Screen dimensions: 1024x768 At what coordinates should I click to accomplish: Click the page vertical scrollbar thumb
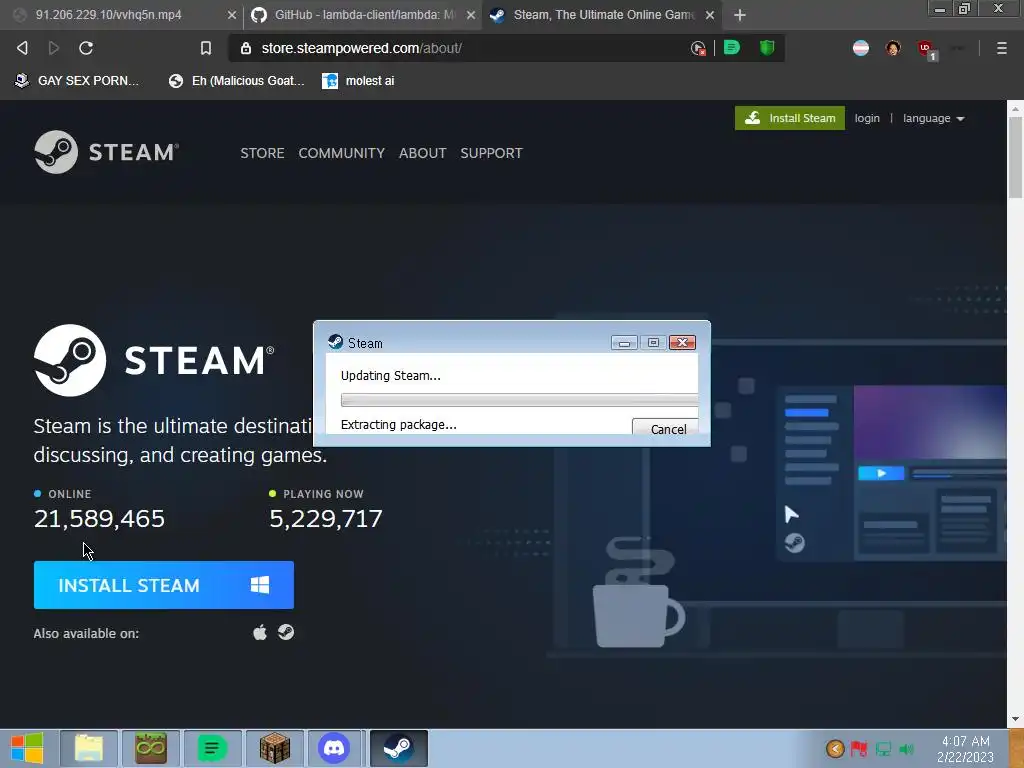coord(1015,157)
